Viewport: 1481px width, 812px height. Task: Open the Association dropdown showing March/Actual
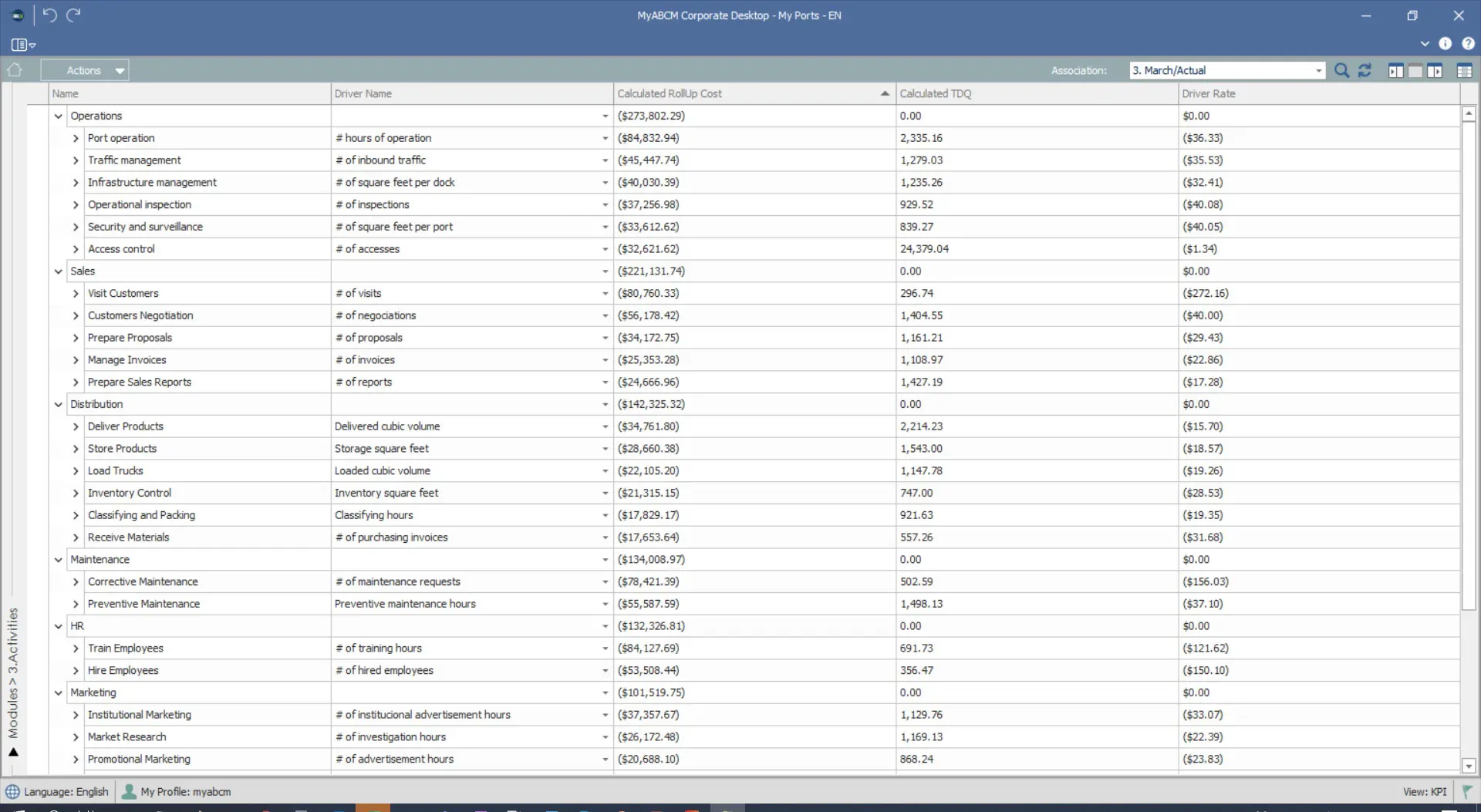tap(1318, 71)
